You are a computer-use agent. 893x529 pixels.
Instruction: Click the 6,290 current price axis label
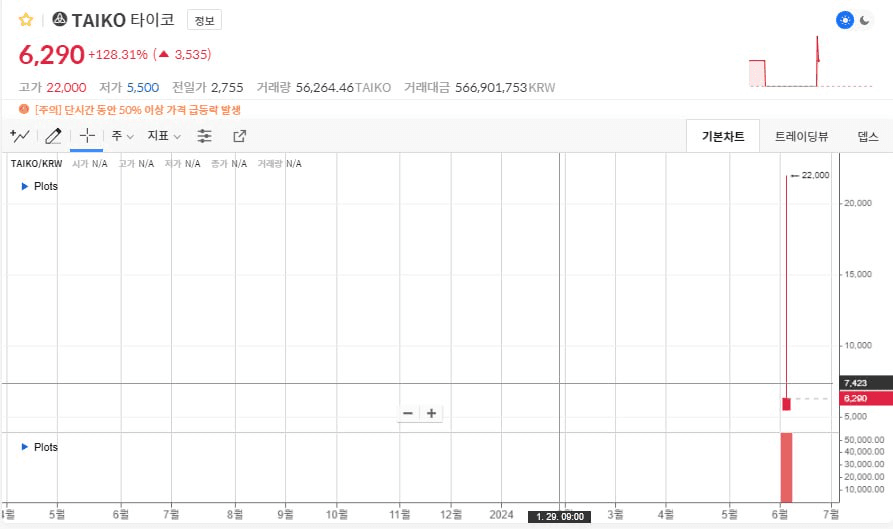(x=866, y=398)
